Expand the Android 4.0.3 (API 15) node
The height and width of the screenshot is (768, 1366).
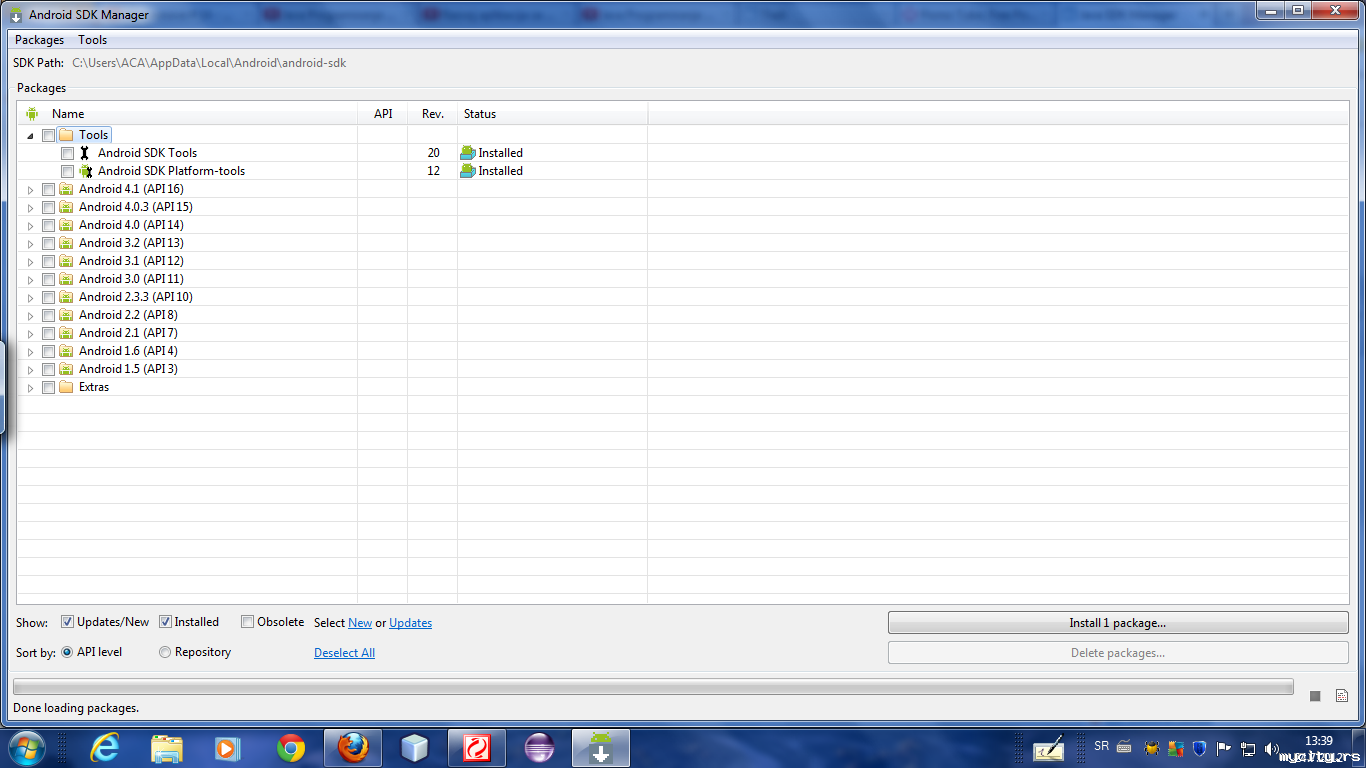point(30,208)
